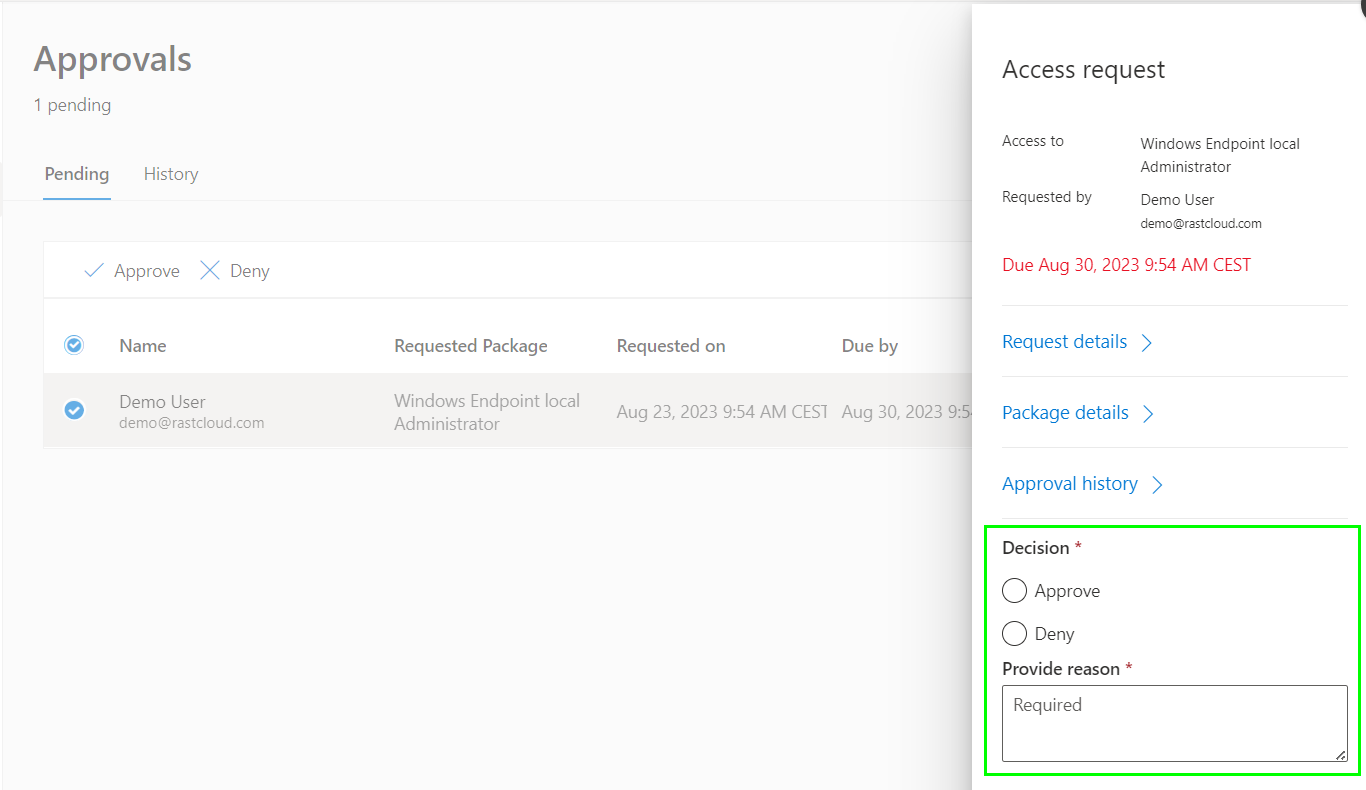The image size is (1366, 790).
Task: Click the Deny X icon in toolbar
Action: click(x=210, y=271)
